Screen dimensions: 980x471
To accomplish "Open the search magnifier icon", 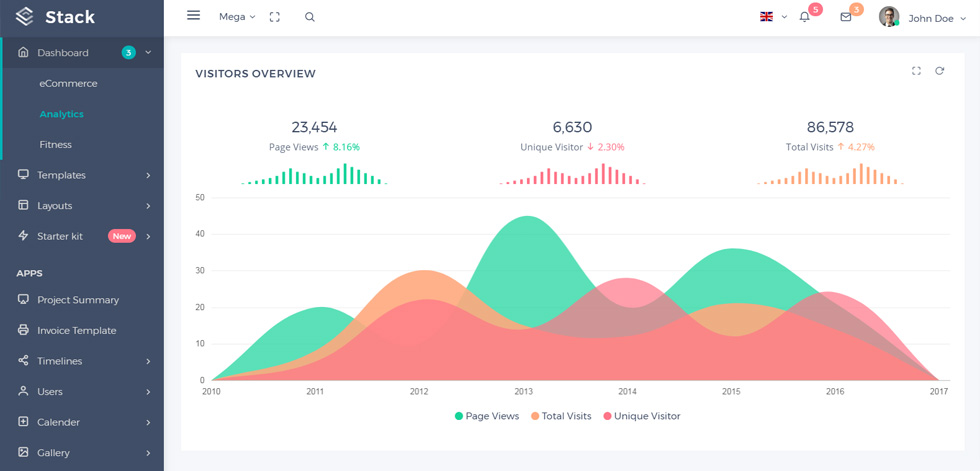I will pyautogui.click(x=309, y=17).
